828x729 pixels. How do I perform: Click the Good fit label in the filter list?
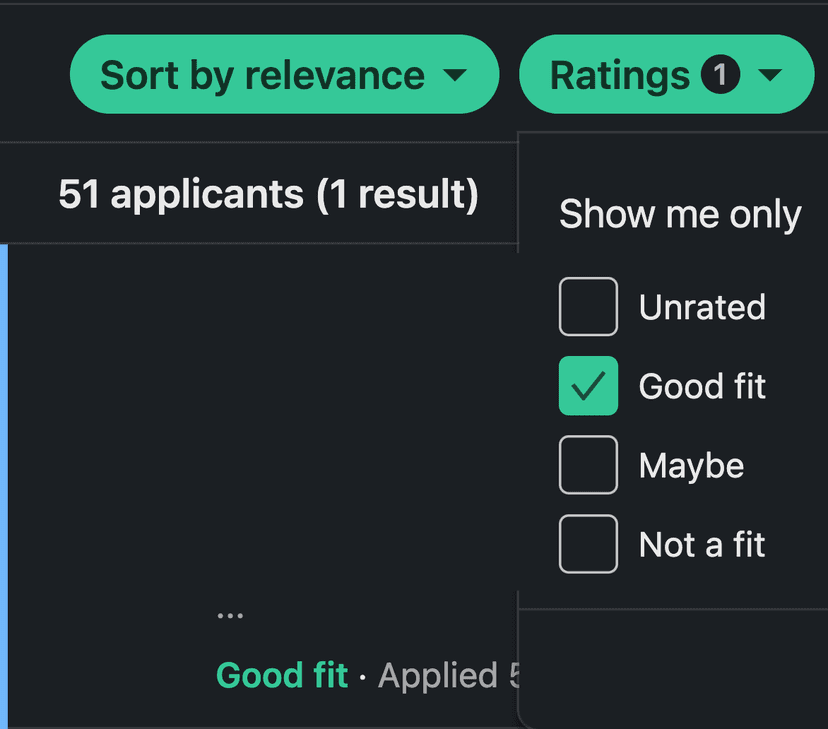point(702,386)
